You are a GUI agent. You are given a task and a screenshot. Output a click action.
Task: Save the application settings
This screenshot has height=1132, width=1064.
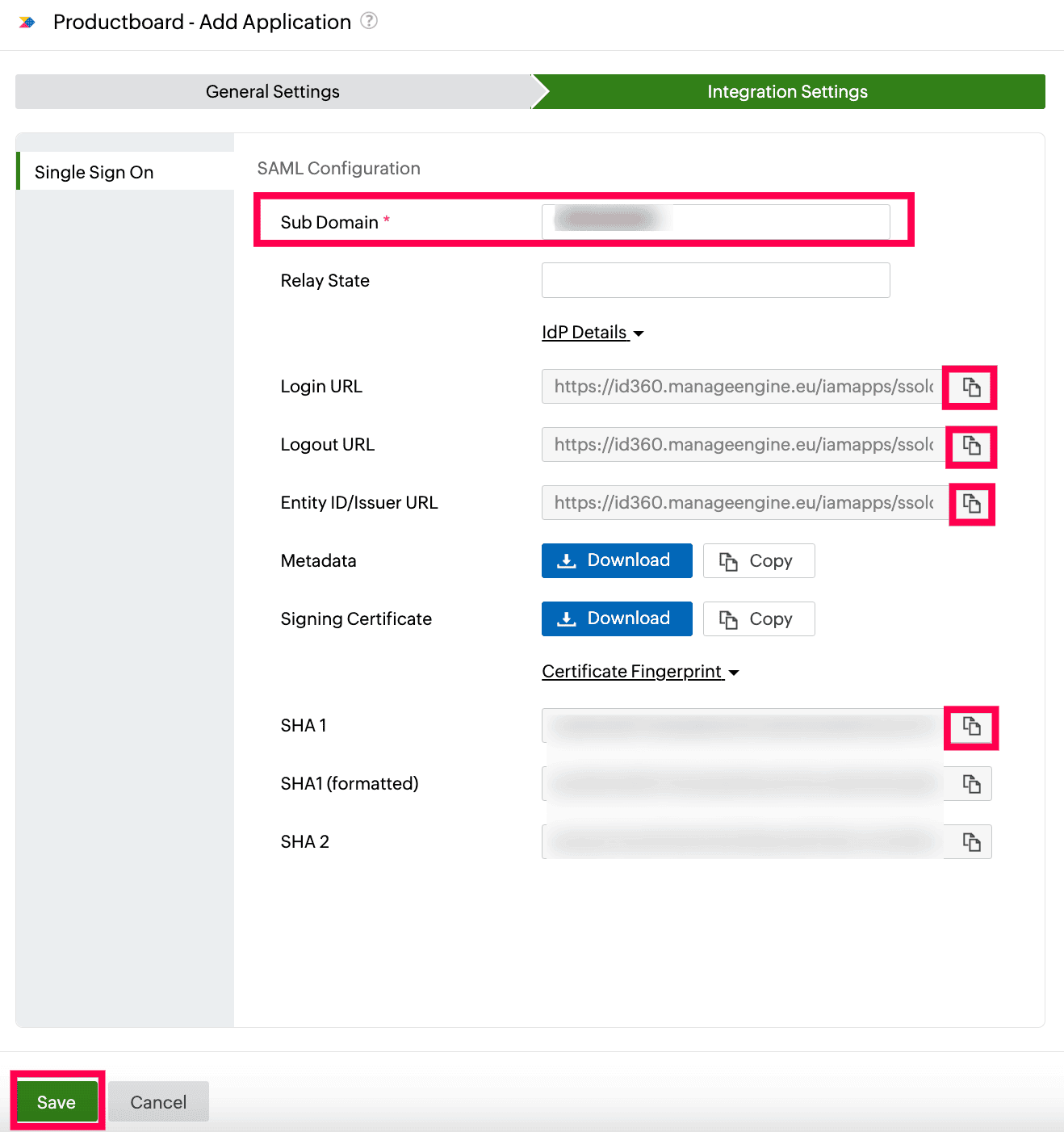57,1102
